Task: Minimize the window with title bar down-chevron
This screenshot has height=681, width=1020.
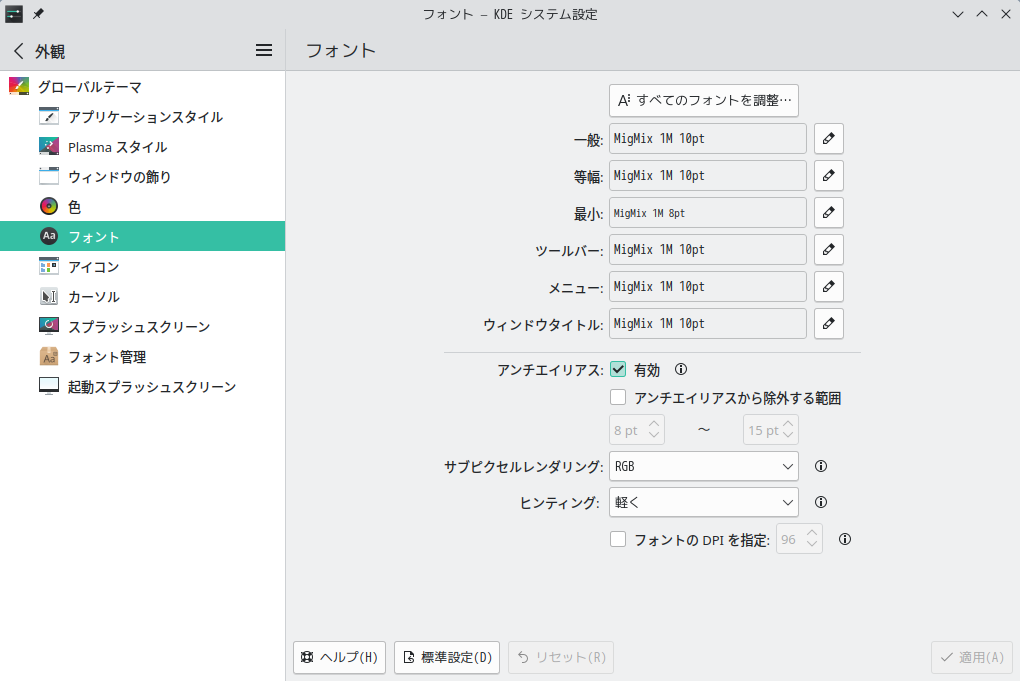Action: pyautogui.click(x=958, y=14)
